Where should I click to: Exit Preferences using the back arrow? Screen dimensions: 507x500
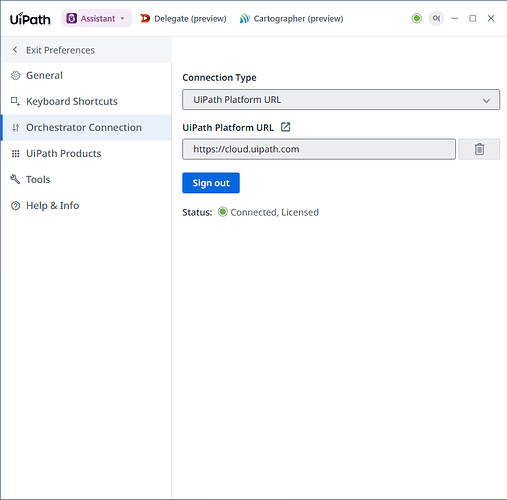pyautogui.click(x=15, y=50)
